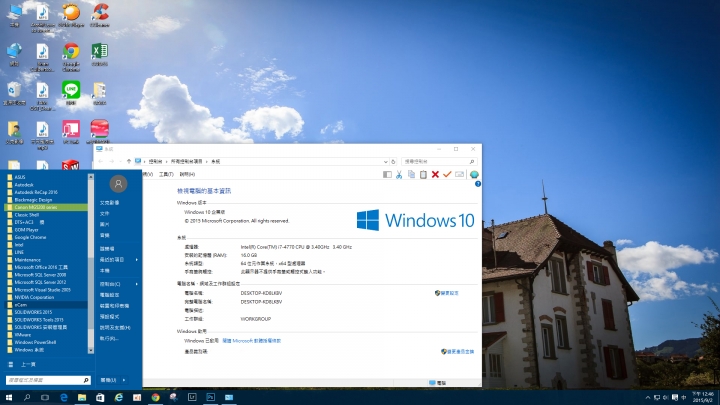Open the SOLIDWORKS 2015 folder

(x=33, y=312)
